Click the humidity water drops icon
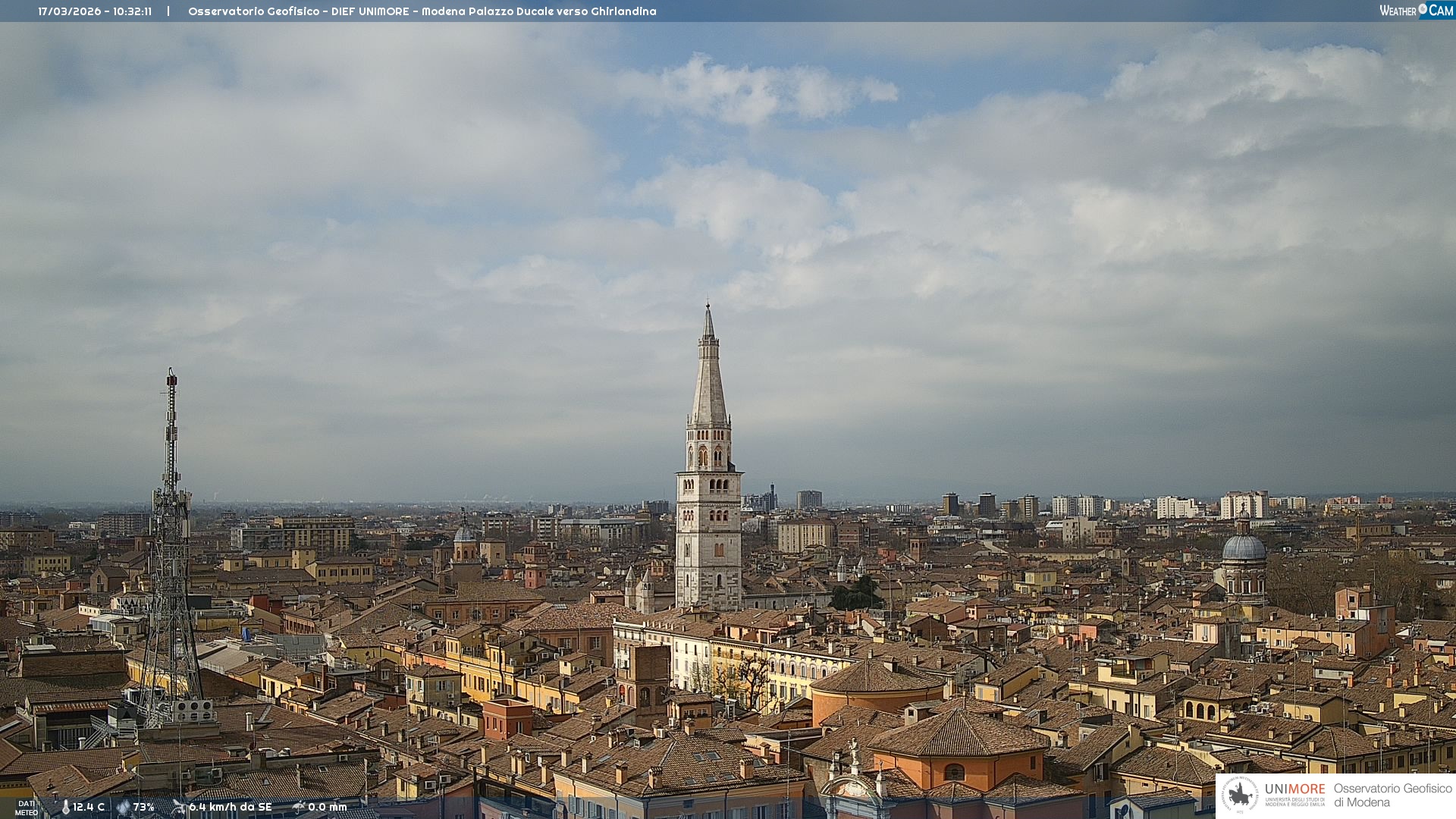 [123, 808]
